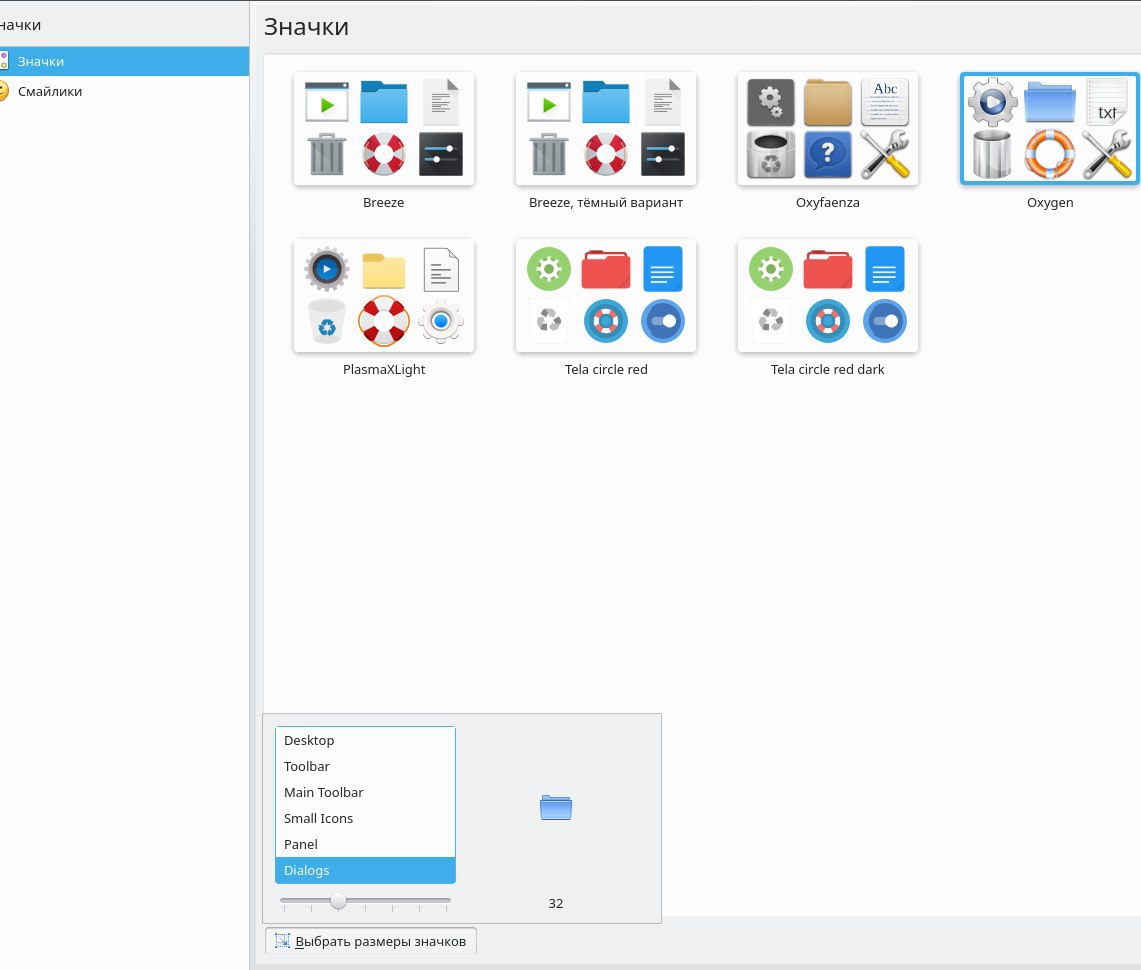The image size is (1141, 970).
Task: Click the sliders icon in Breeze dark preview
Action: pos(663,154)
